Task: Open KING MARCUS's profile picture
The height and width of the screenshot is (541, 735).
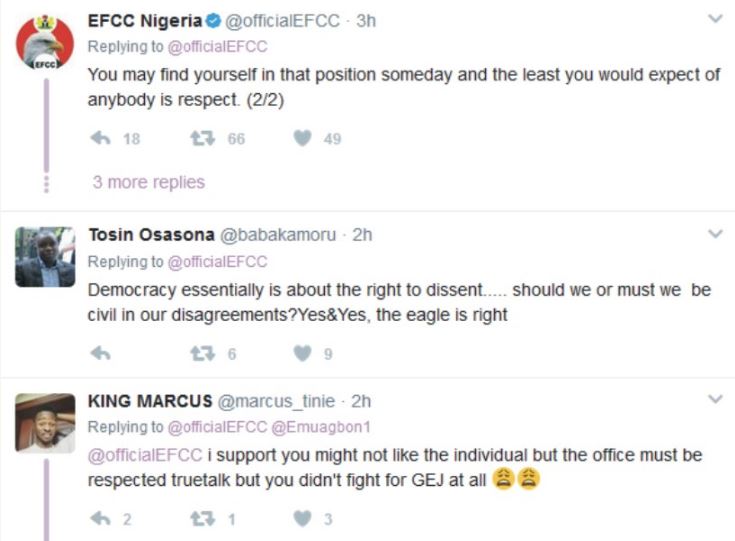Action: coord(44,422)
